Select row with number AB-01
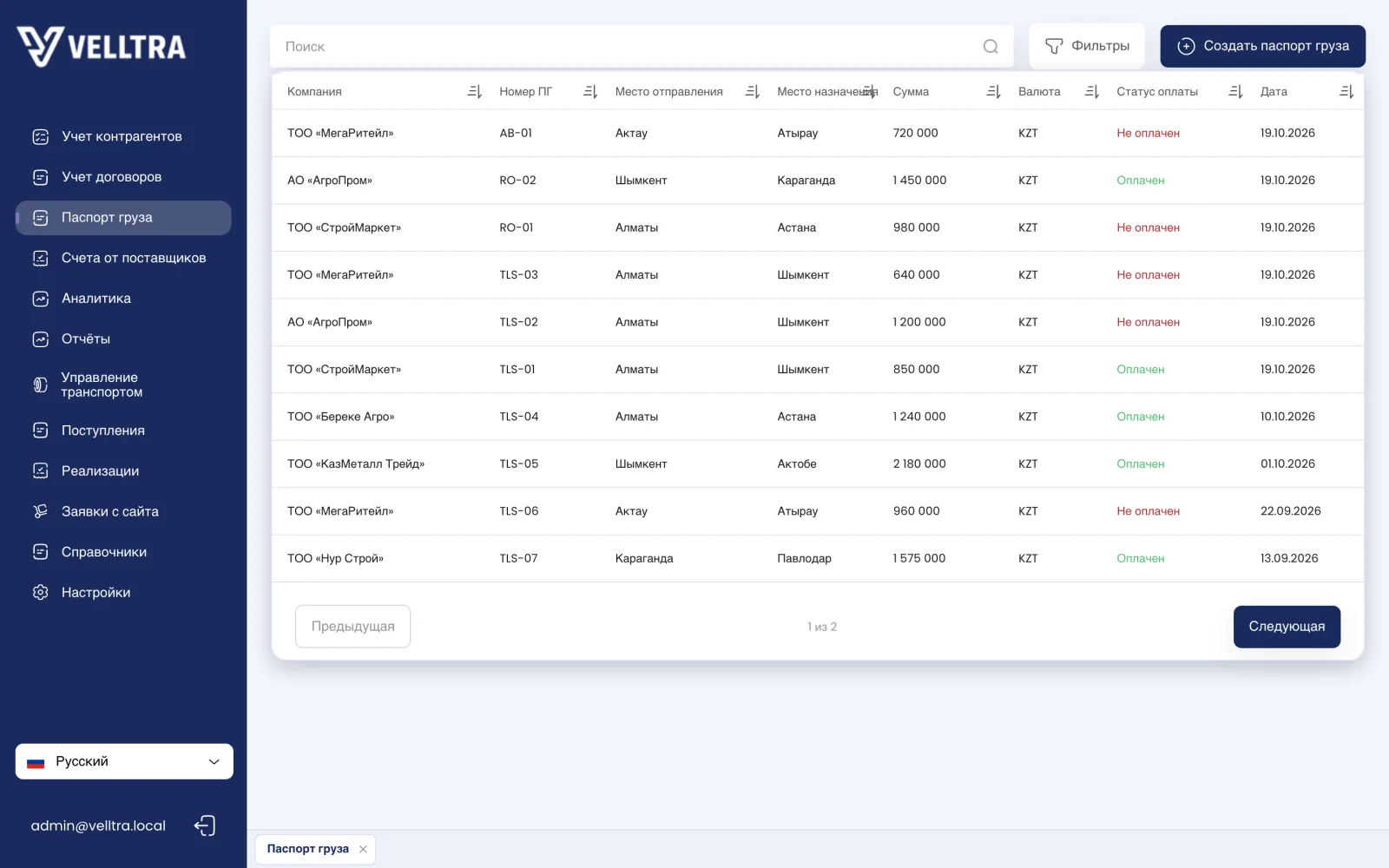This screenshot has height=868, width=1389. click(x=818, y=133)
